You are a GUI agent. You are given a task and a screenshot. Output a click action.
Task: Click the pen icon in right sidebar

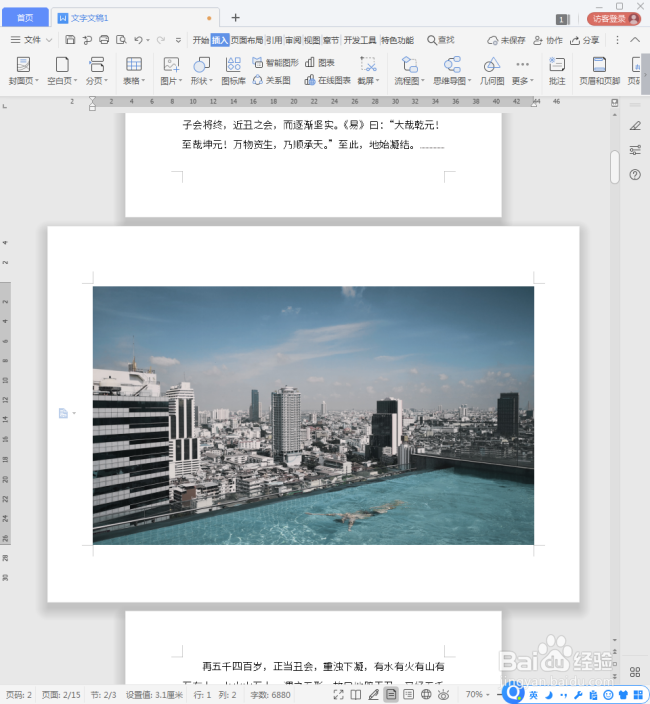tap(635, 126)
